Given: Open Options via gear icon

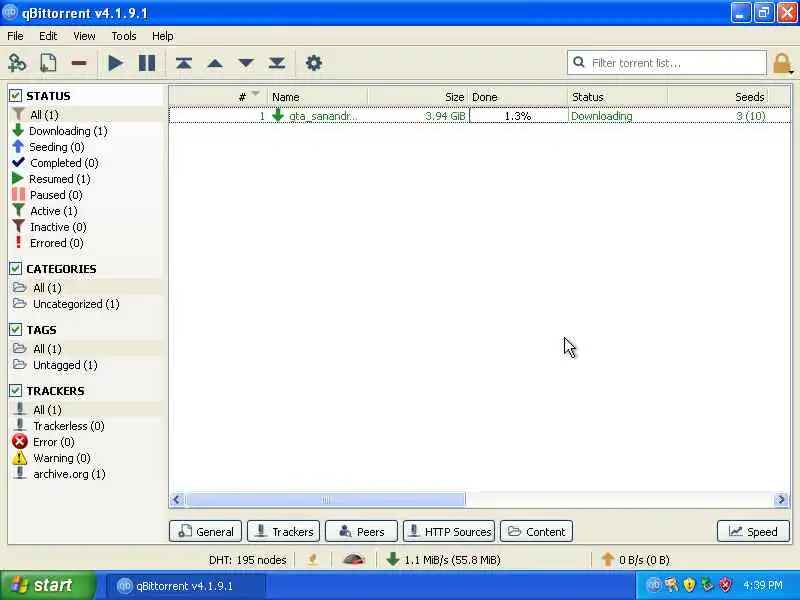Looking at the screenshot, I should tap(314, 63).
